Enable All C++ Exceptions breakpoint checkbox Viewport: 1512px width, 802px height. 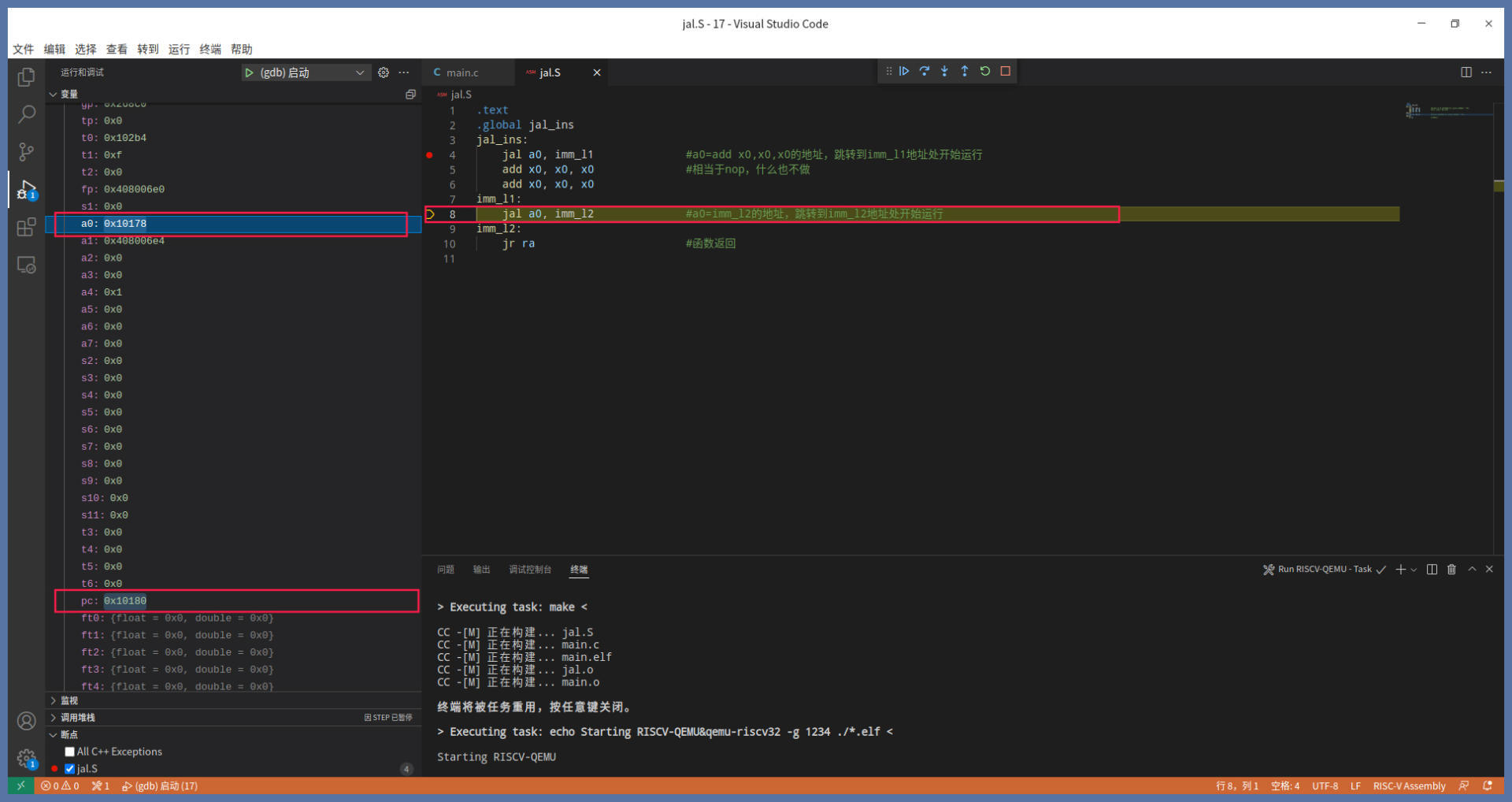click(x=70, y=752)
